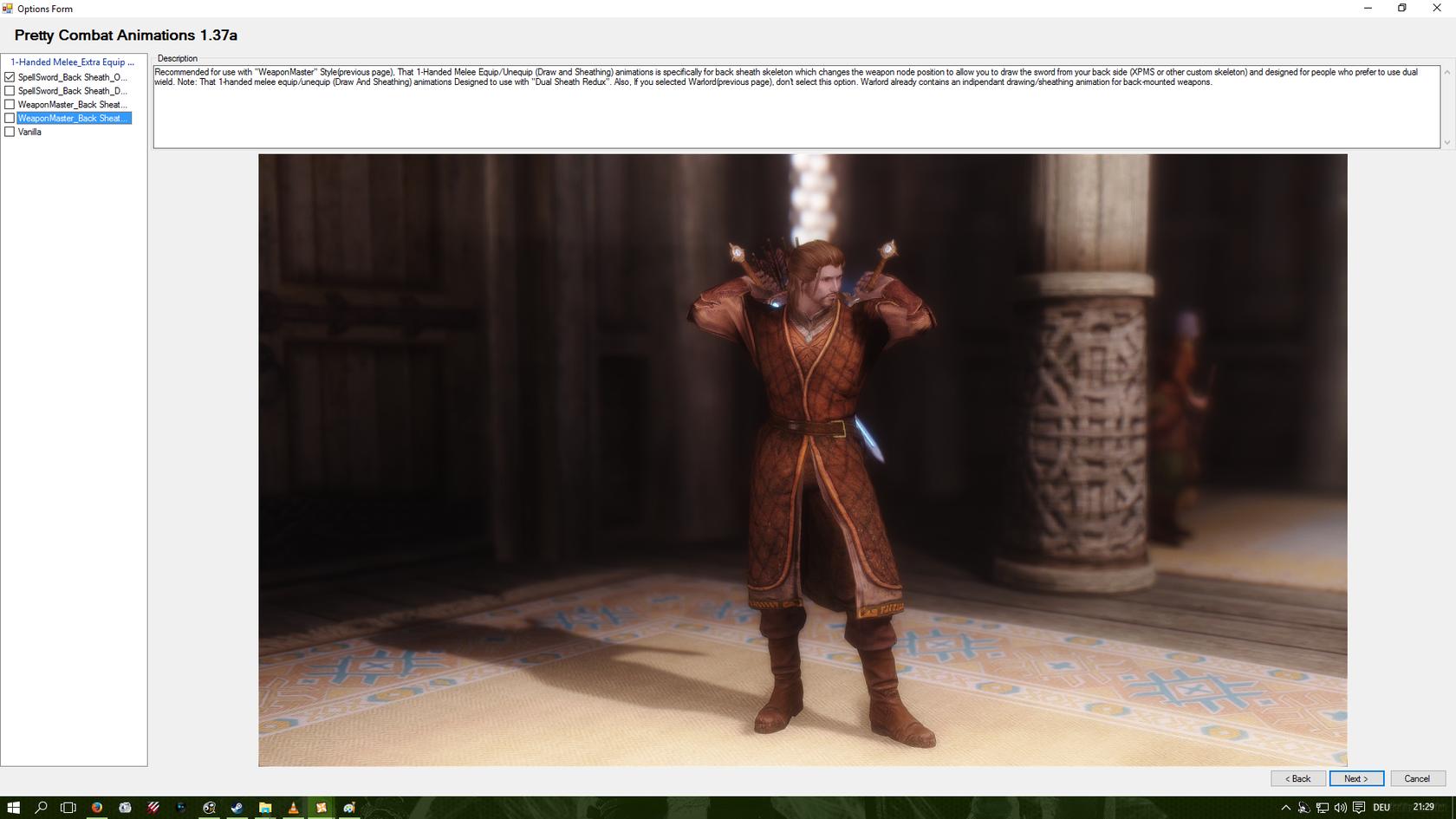Close the Options Form window
The height and width of the screenshot is (819, 1456).
tap(1436, 9)
